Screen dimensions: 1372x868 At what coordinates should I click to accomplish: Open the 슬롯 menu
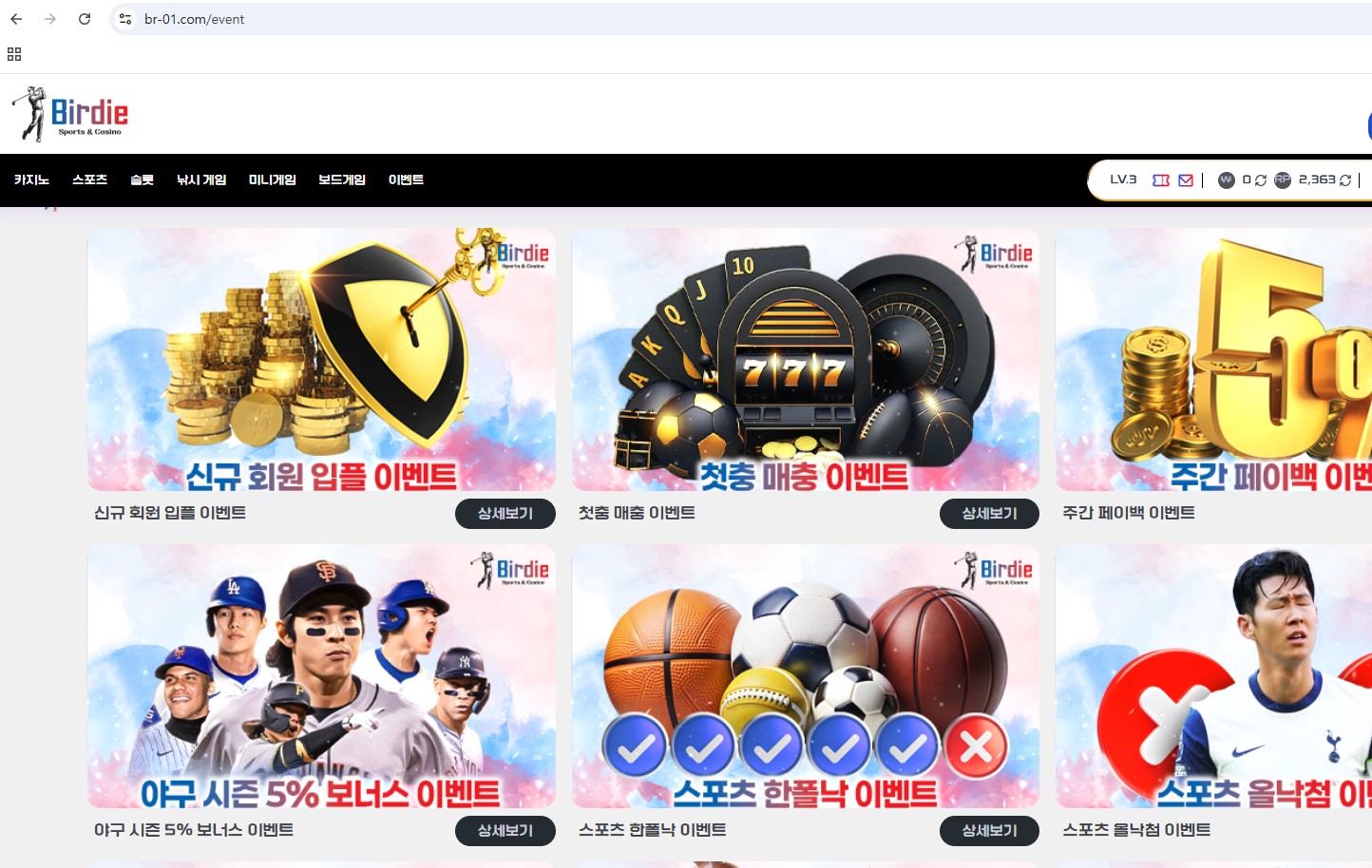142,179
